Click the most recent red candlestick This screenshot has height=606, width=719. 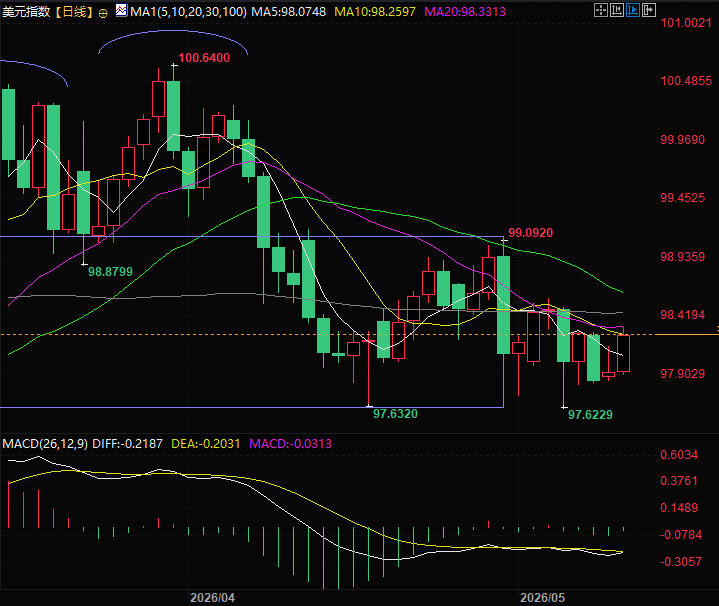[623, 353]
